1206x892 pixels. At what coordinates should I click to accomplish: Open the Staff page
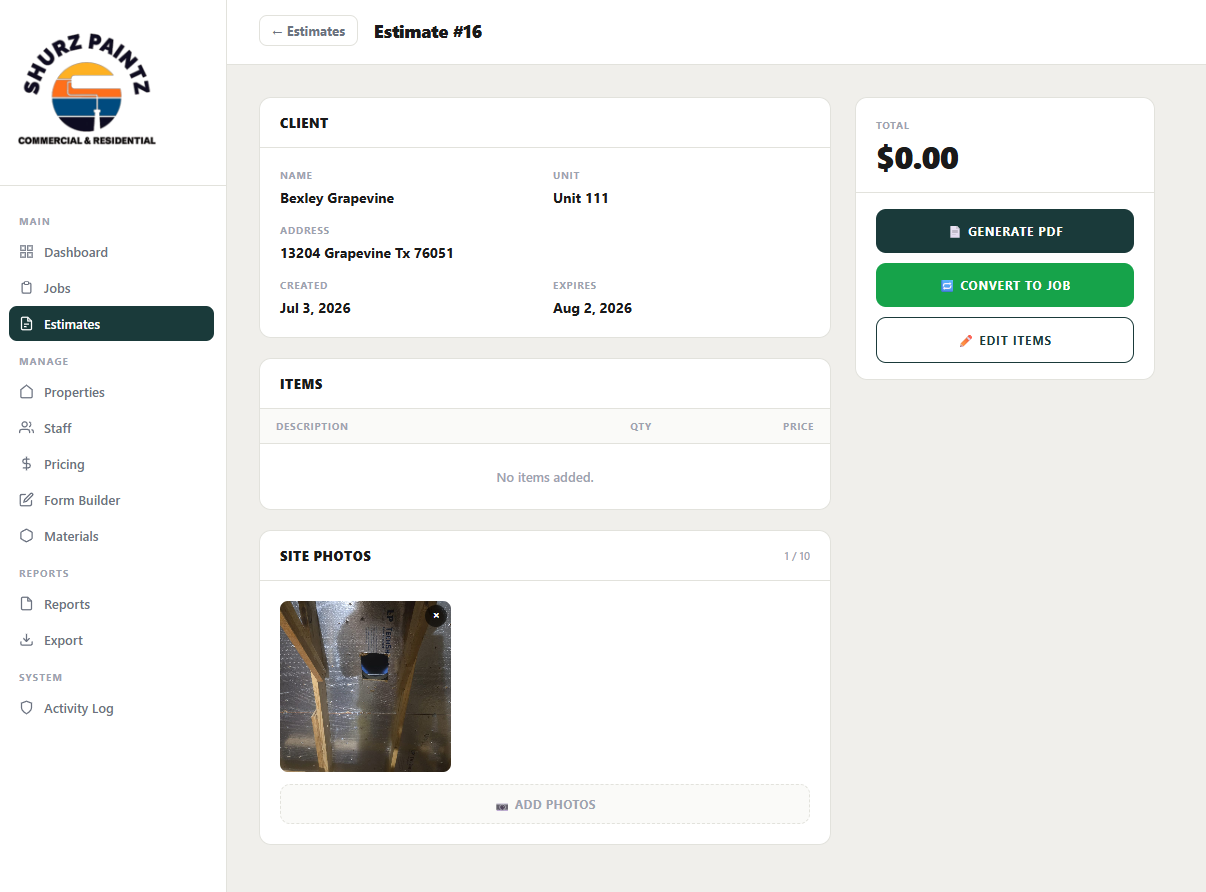(x=111, y=428)
